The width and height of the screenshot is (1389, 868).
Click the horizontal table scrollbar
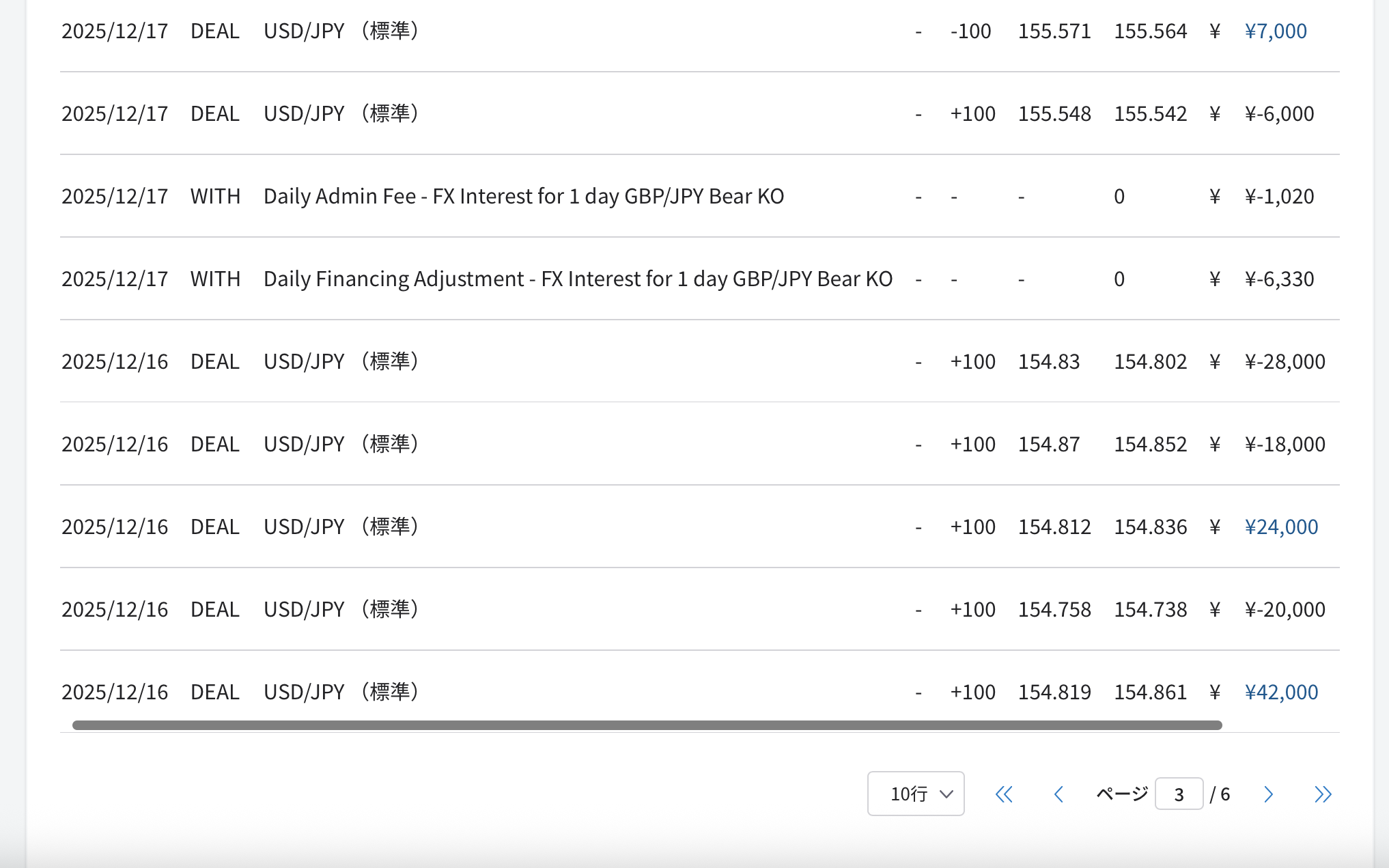click(647, 725)
